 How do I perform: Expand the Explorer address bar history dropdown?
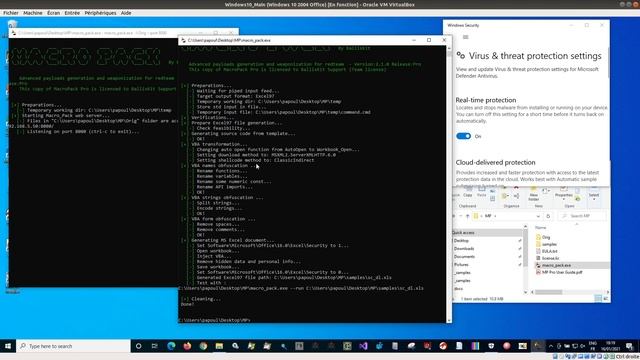[x=538, y=216]
